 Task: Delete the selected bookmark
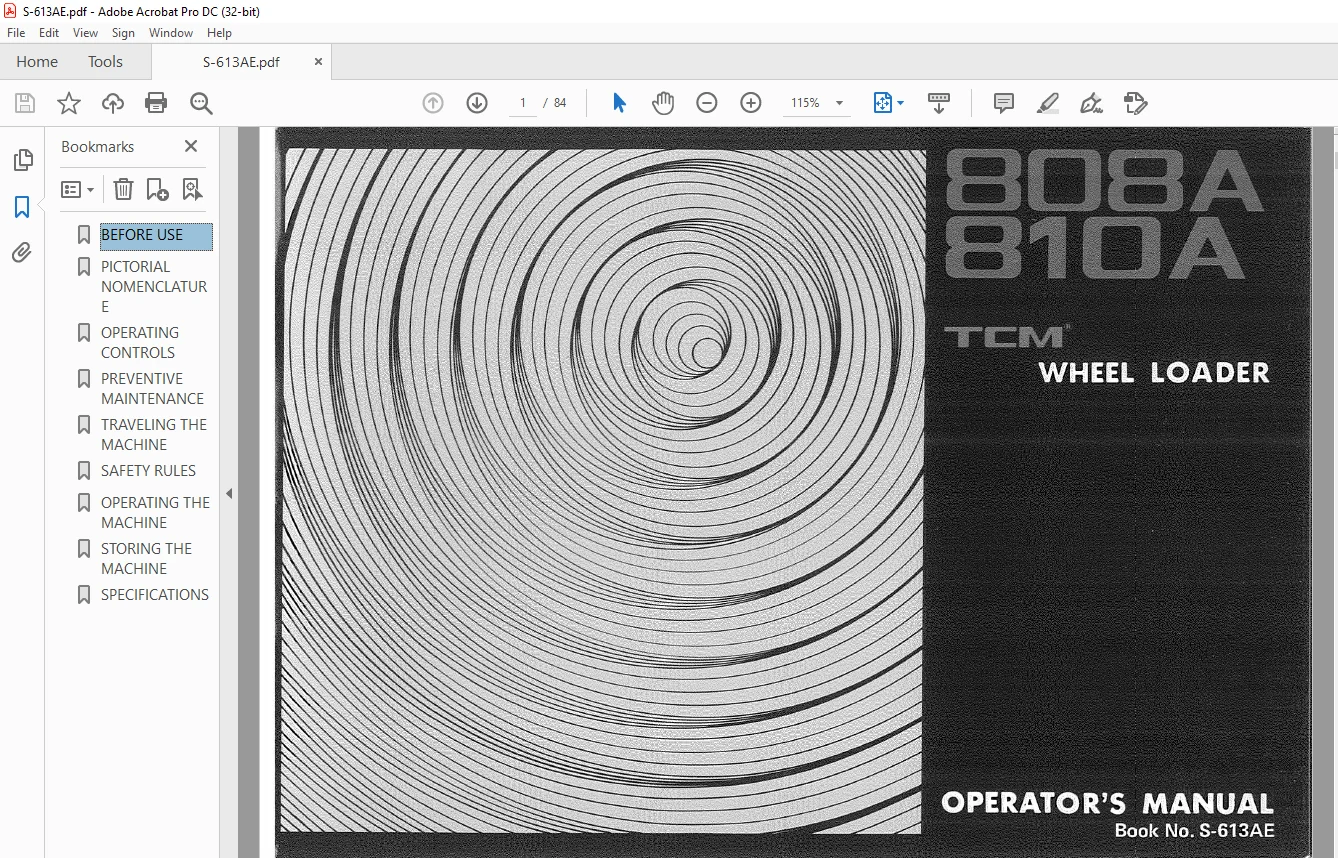tap(123, 189)
